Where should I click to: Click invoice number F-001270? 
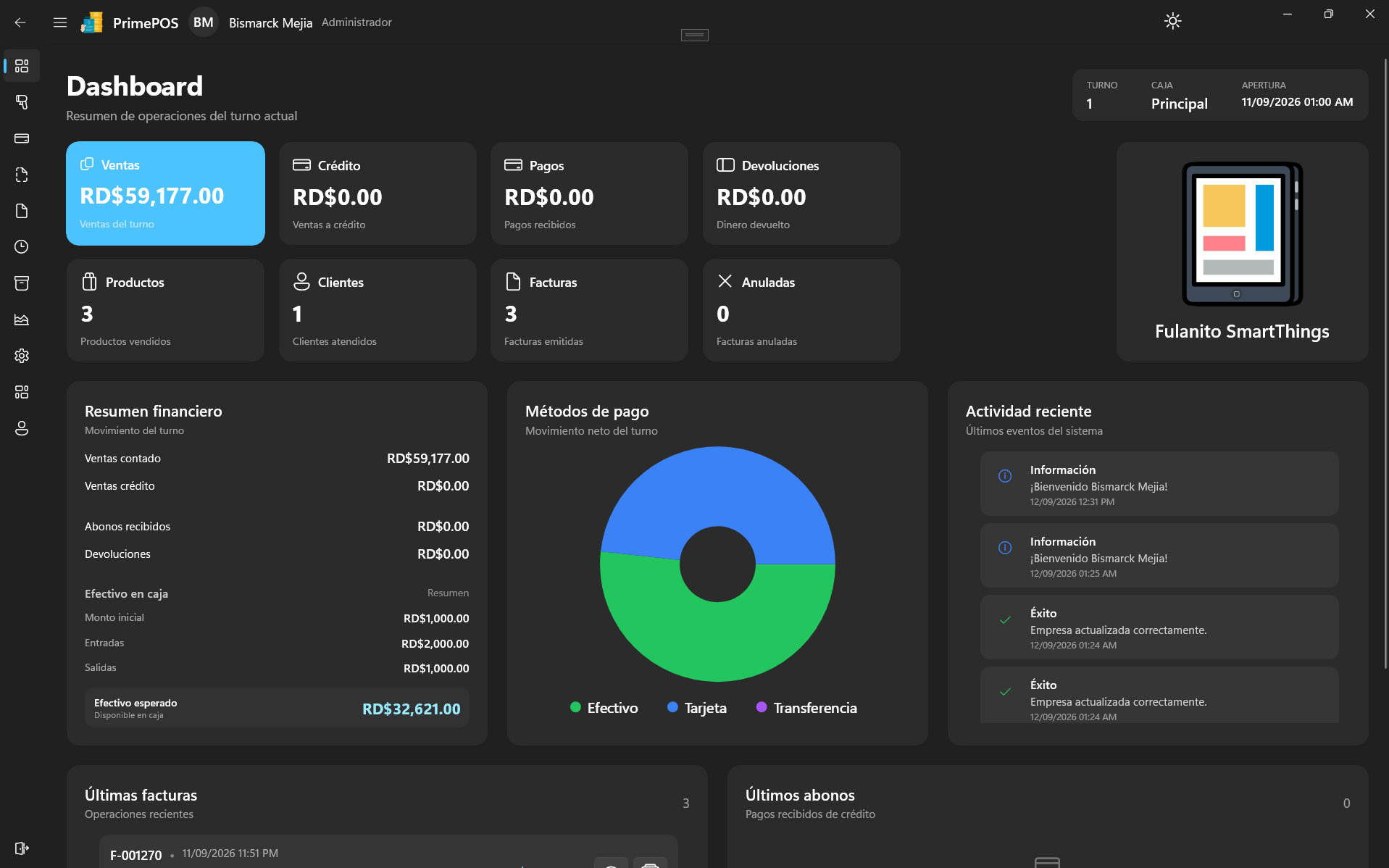136,856
